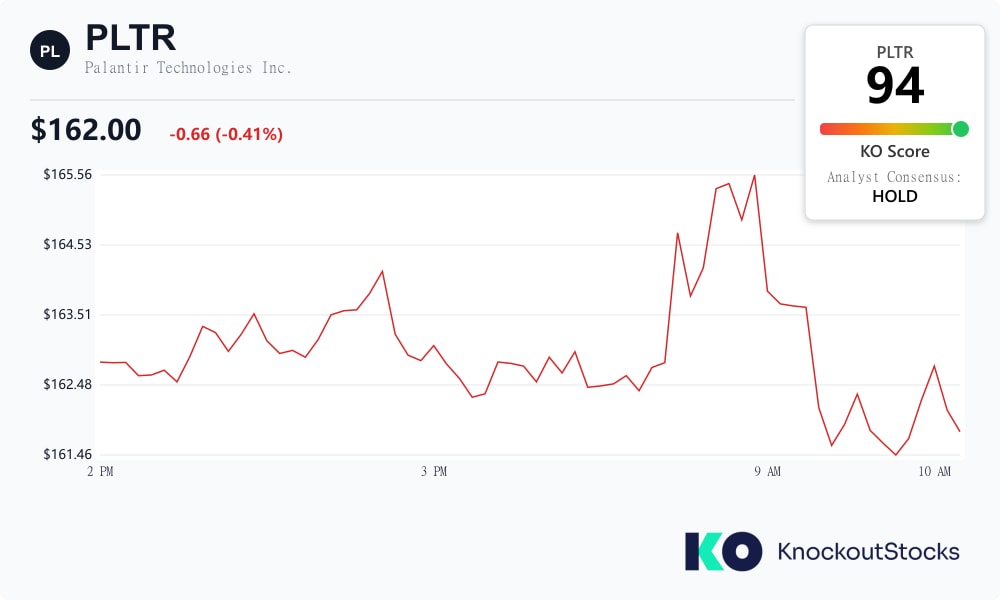This screenshot has height=600, width=1000.
Task: Click the $163.51 y-axis label
Action: 68,314
